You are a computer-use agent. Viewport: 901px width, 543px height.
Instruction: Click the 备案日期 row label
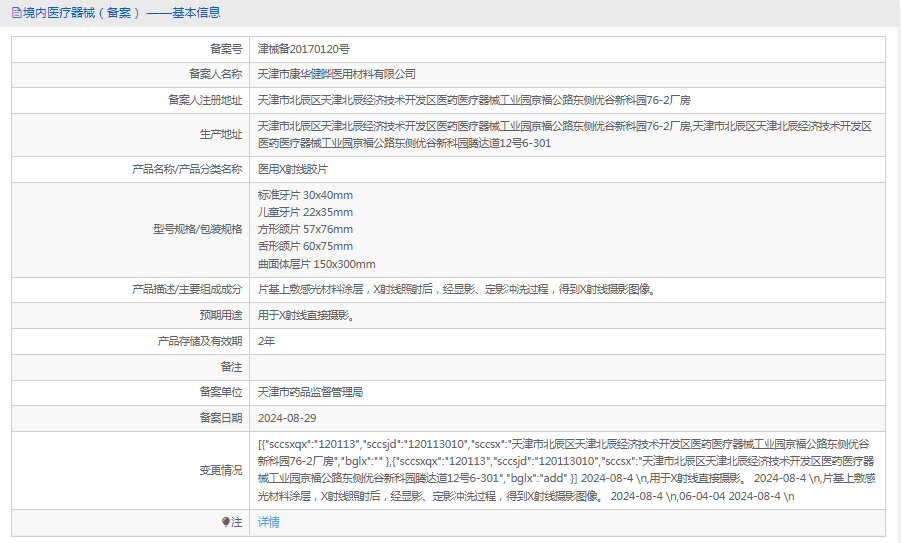[221, 418]
